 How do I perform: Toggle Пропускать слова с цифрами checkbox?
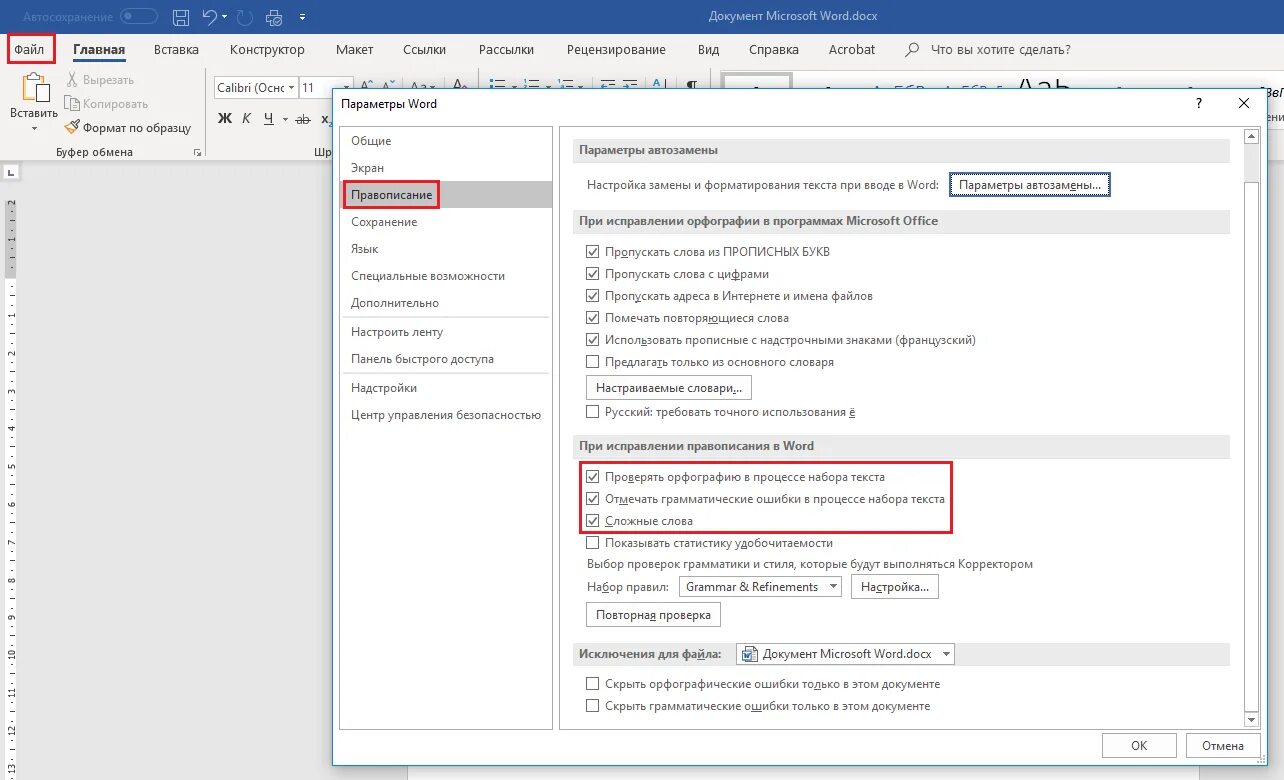pos(593,274)
